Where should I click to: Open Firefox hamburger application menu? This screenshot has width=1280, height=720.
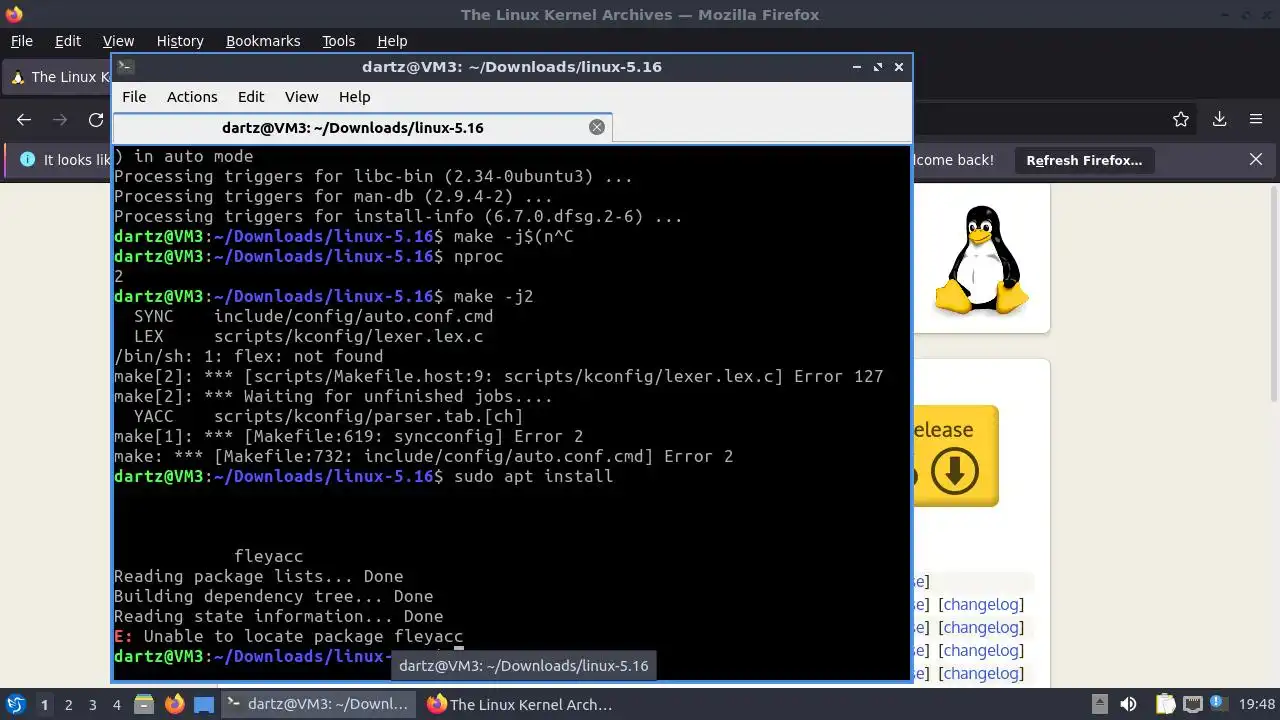click(1256, 119)
